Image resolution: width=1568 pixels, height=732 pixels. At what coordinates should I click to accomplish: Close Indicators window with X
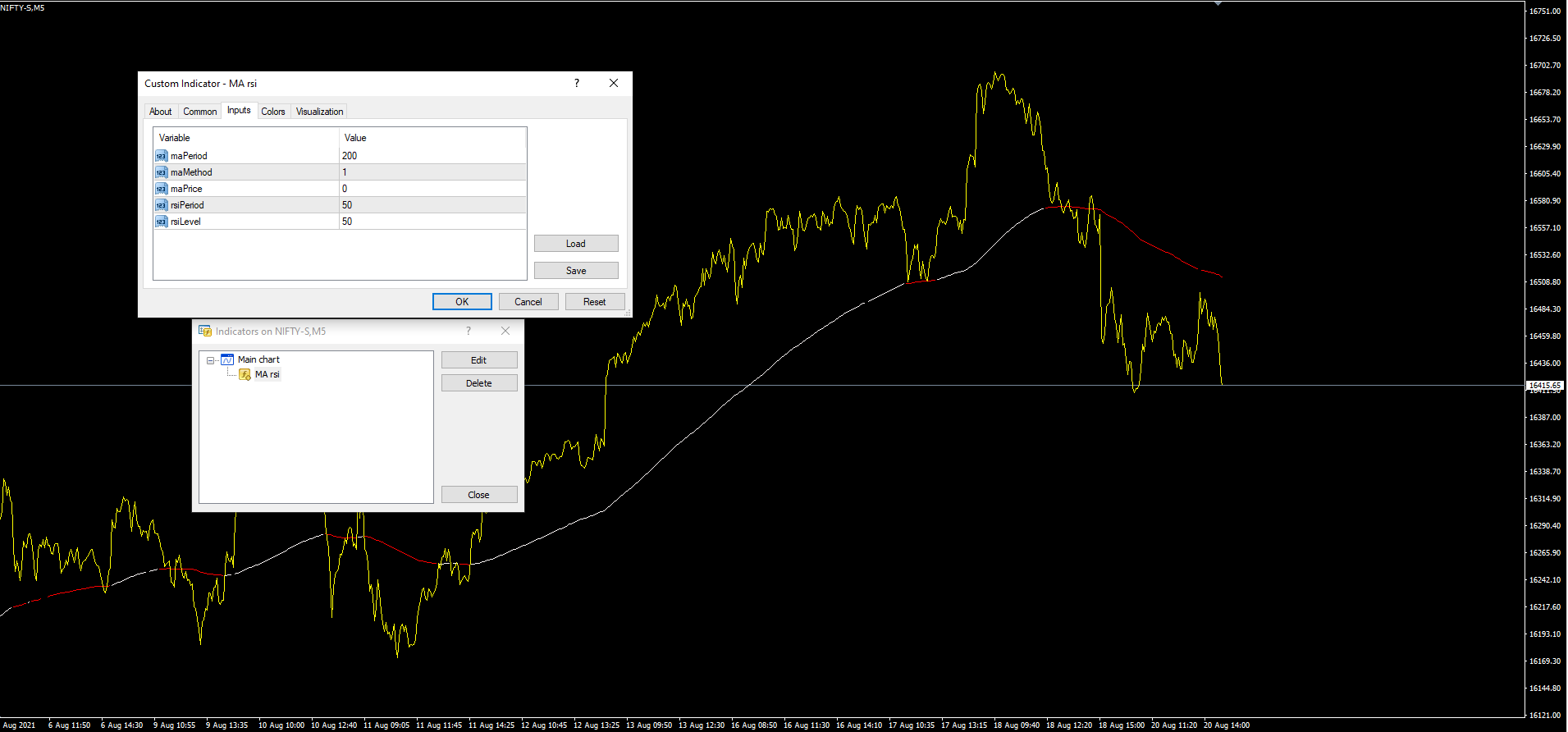(505, 331)
